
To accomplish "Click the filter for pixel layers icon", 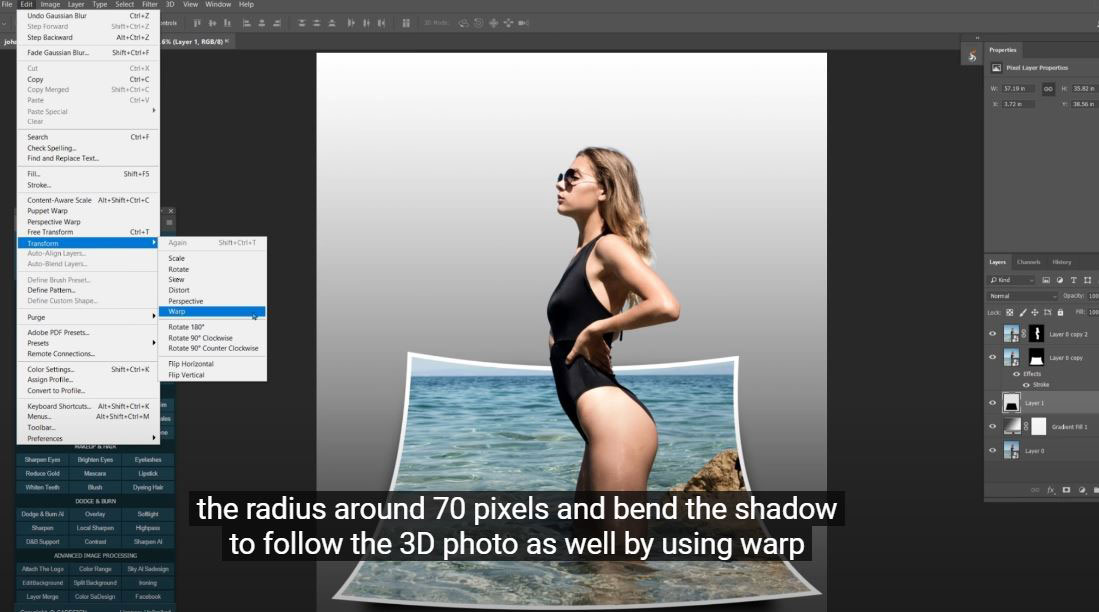I will [x=1046, y=280].
